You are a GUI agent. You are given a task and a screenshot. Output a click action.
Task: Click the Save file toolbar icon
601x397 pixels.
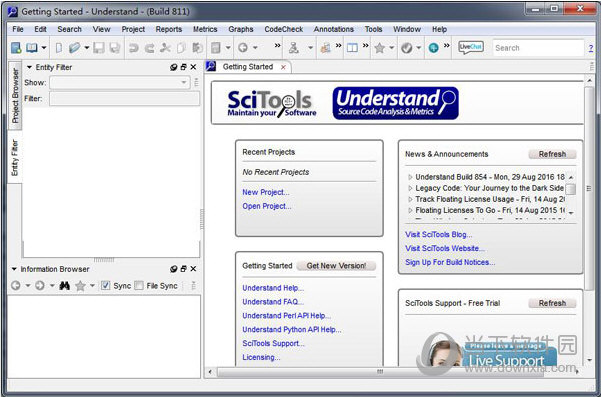point(99,48)
